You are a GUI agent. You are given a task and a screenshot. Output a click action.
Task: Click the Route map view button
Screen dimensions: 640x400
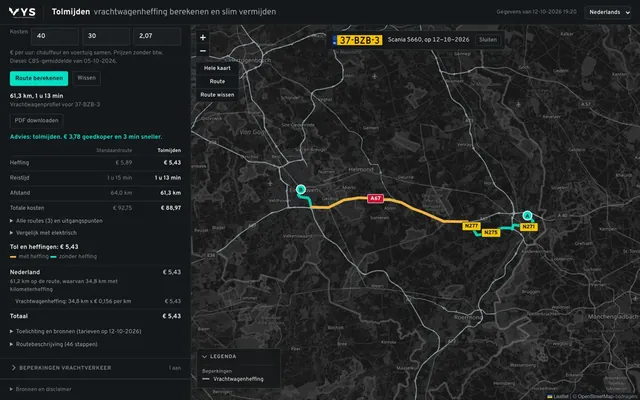[217, 81]
